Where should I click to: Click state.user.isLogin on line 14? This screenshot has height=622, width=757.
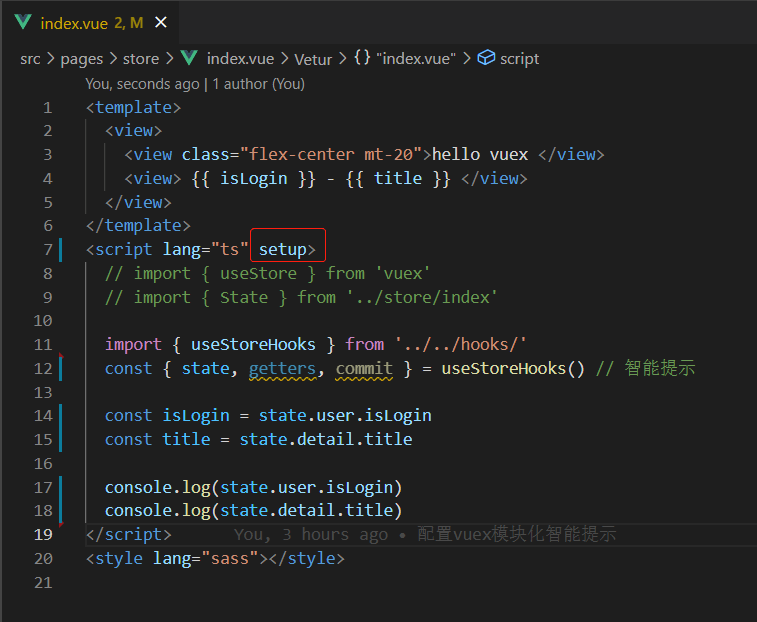pos(345,416)
